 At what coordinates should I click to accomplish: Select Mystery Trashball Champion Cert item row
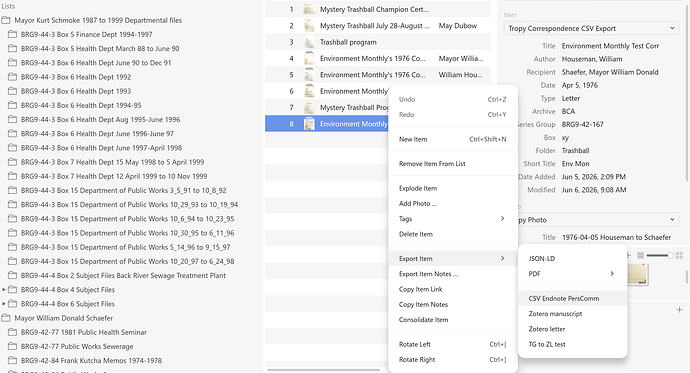pos(378,9)
